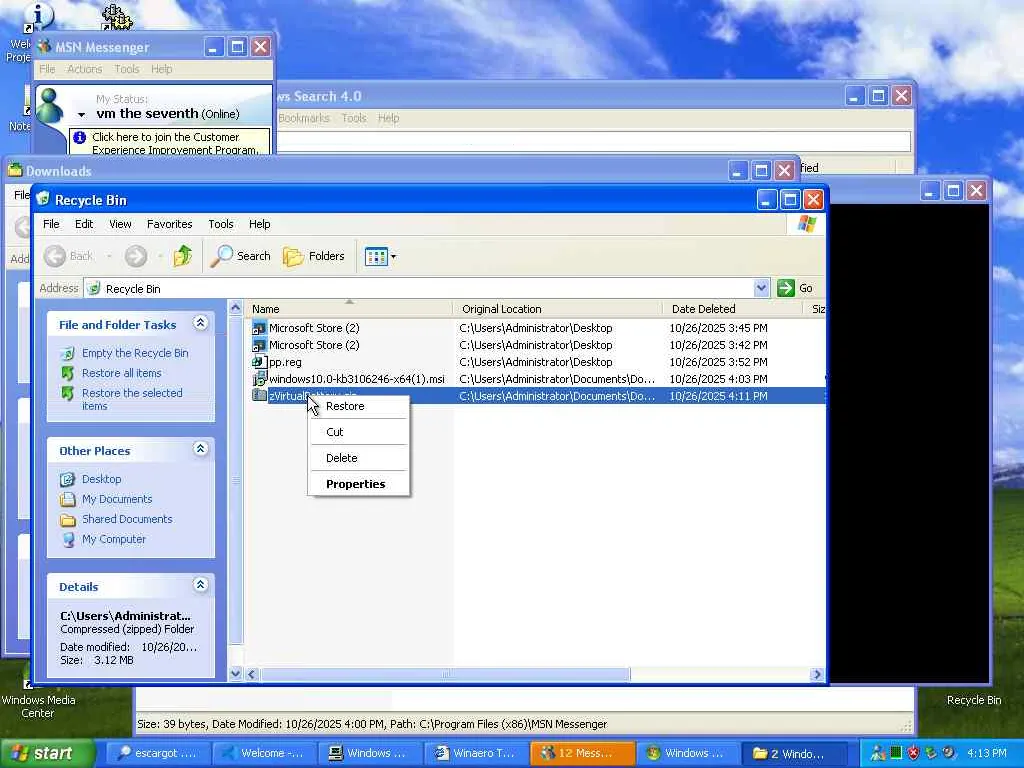Switch to escargot taskbar button
Viewport: 1024px width, 768px height.
(x=157, y=753)
